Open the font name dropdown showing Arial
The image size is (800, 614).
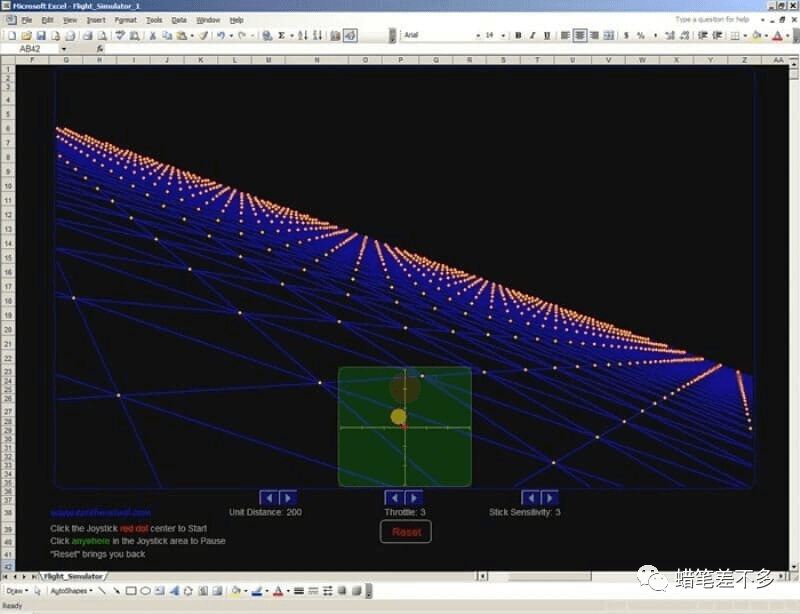[x=478, y=35]
